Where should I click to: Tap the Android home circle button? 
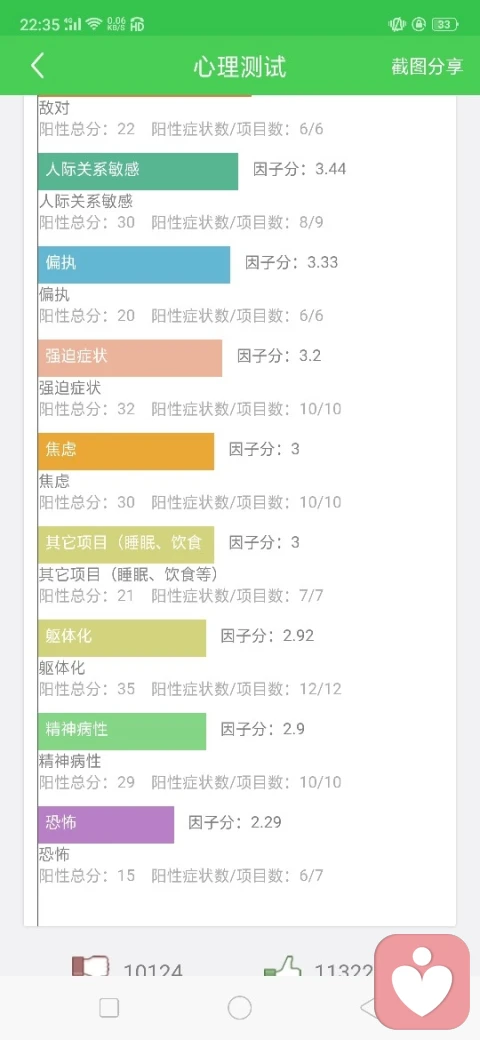pyautogui.click(x=240, y=1008)
